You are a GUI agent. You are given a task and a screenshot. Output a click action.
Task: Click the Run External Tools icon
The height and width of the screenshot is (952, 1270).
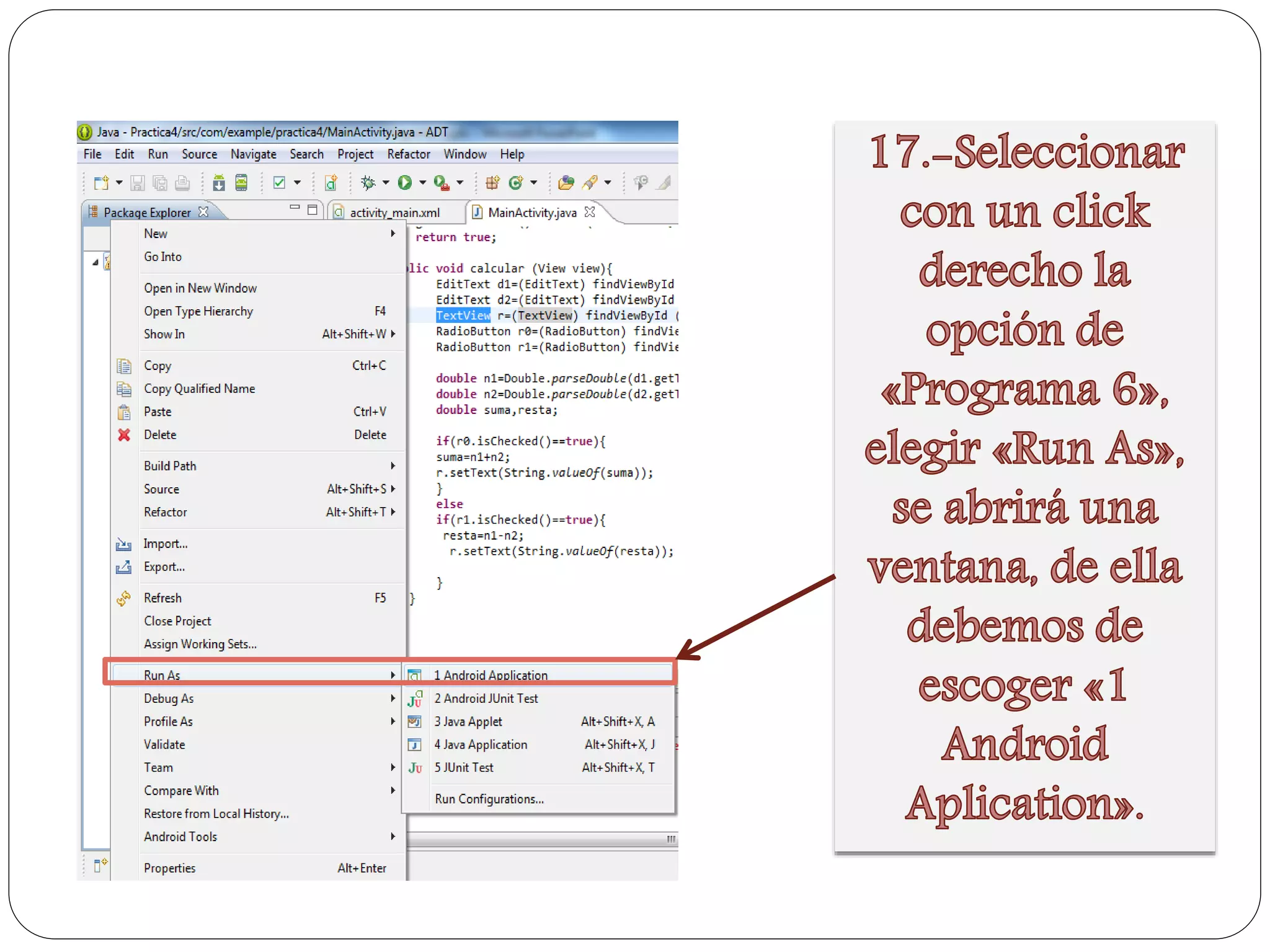pyautogui.click(x=441, y=183)
